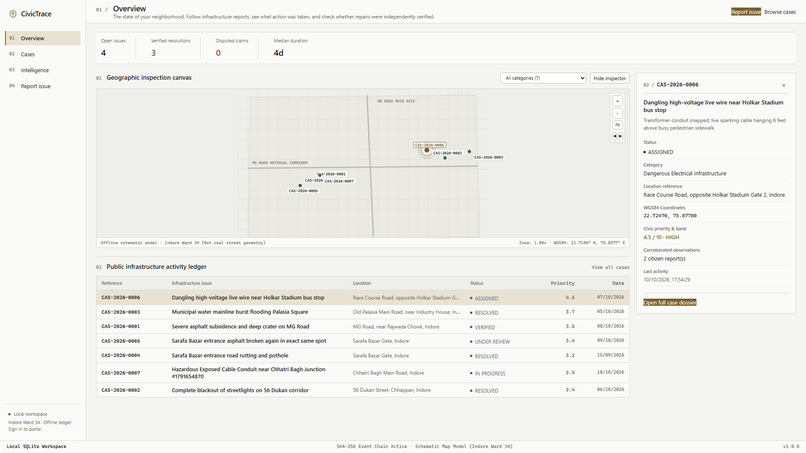The image size is (806, 453).
Task: Open the Cases navigation item
Action: (43, 54)
